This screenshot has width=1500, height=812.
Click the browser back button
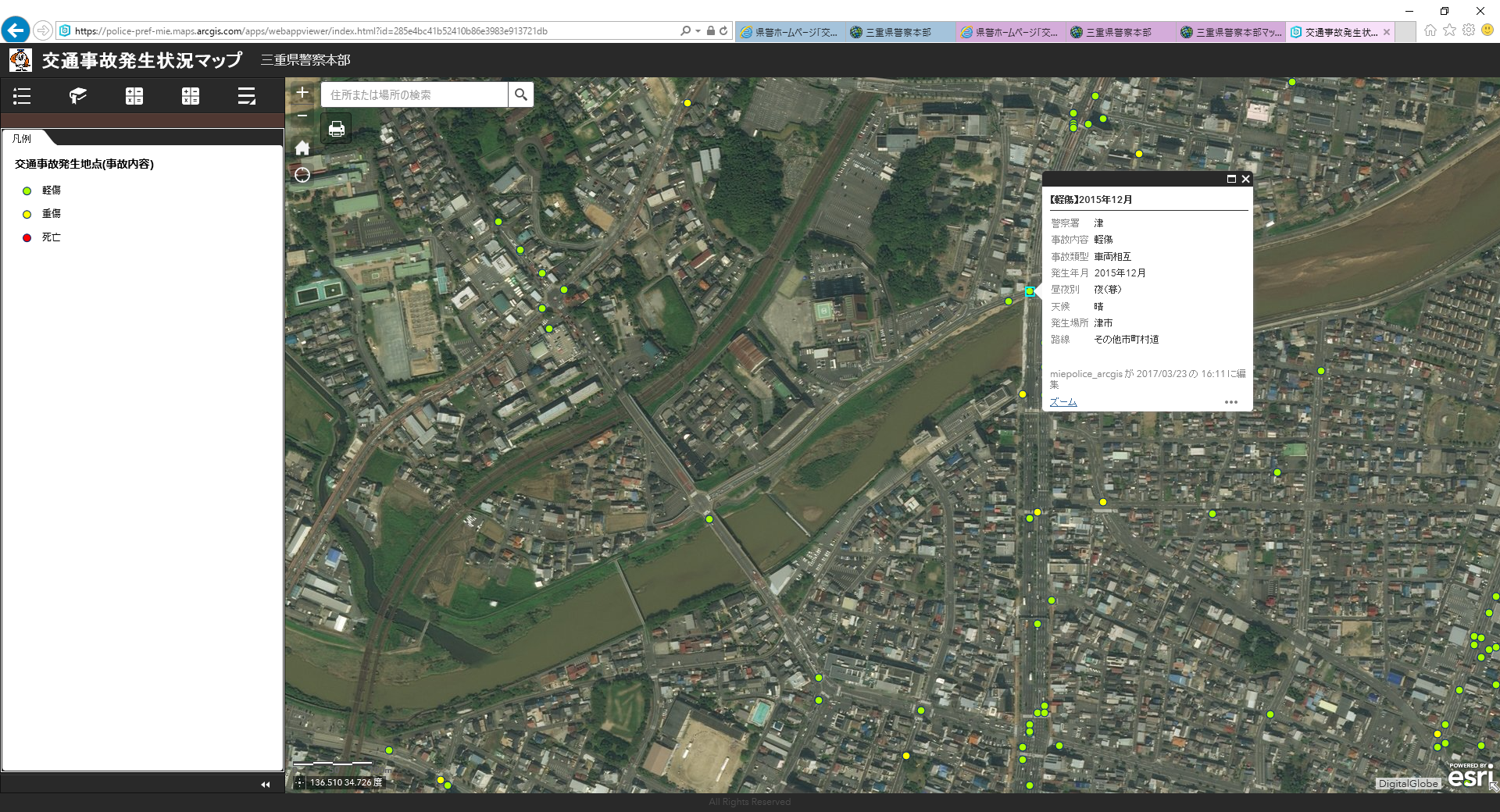pos(16,30)
